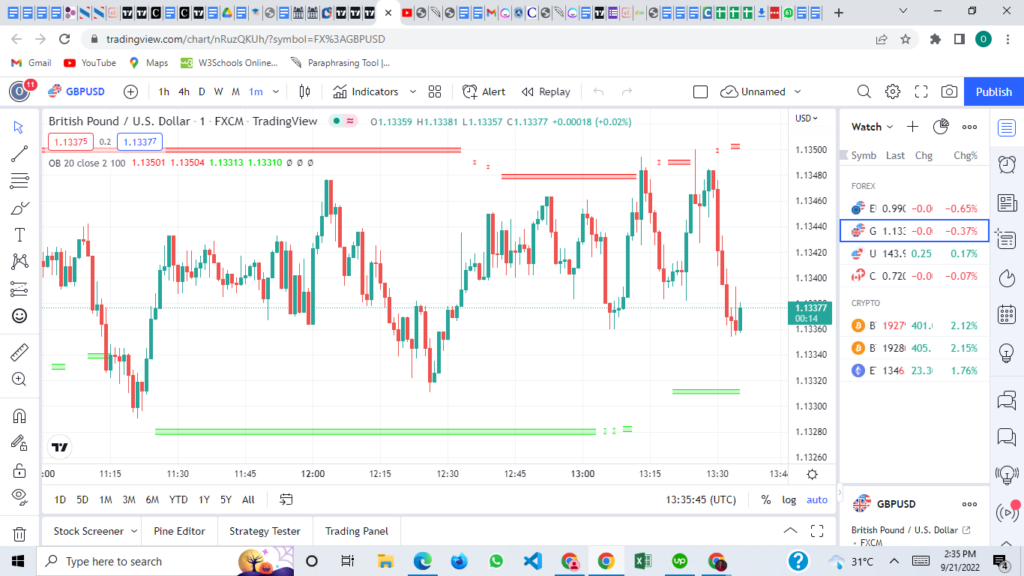The image size is (1024, 576).
Task: Expand the Stock Screener dropdown
Action: (x=134, y=531)
